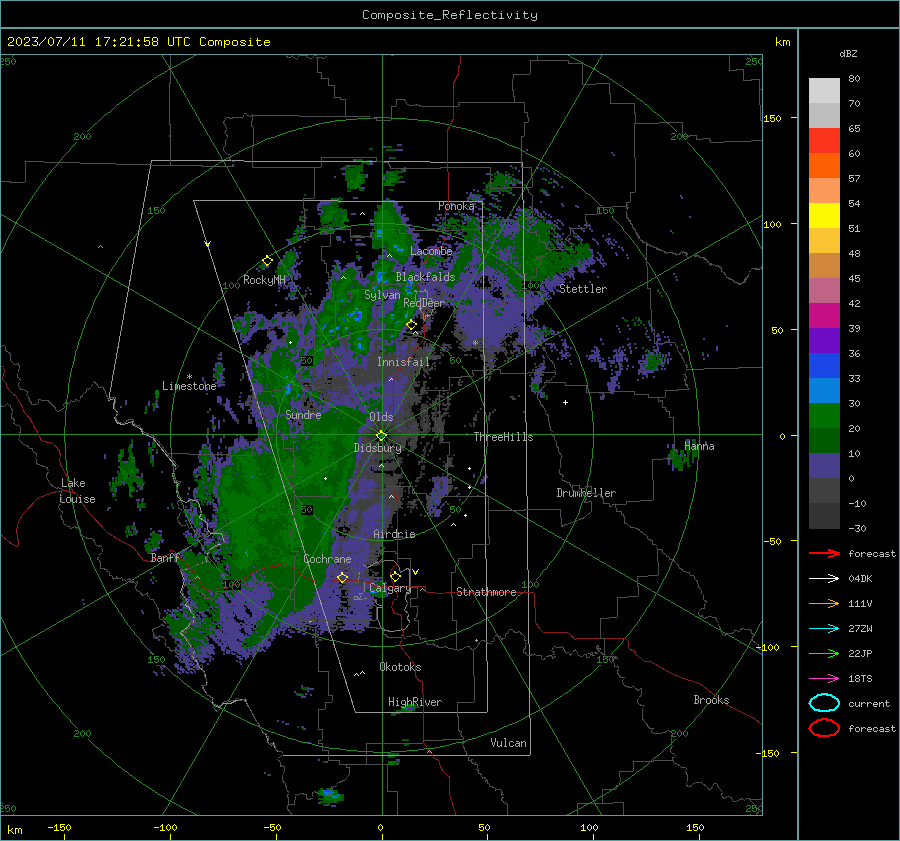The height and width of the screenshot is (841, 900).
Task: Select the red swatch in dBZ legend
Action: click(824, 141)
